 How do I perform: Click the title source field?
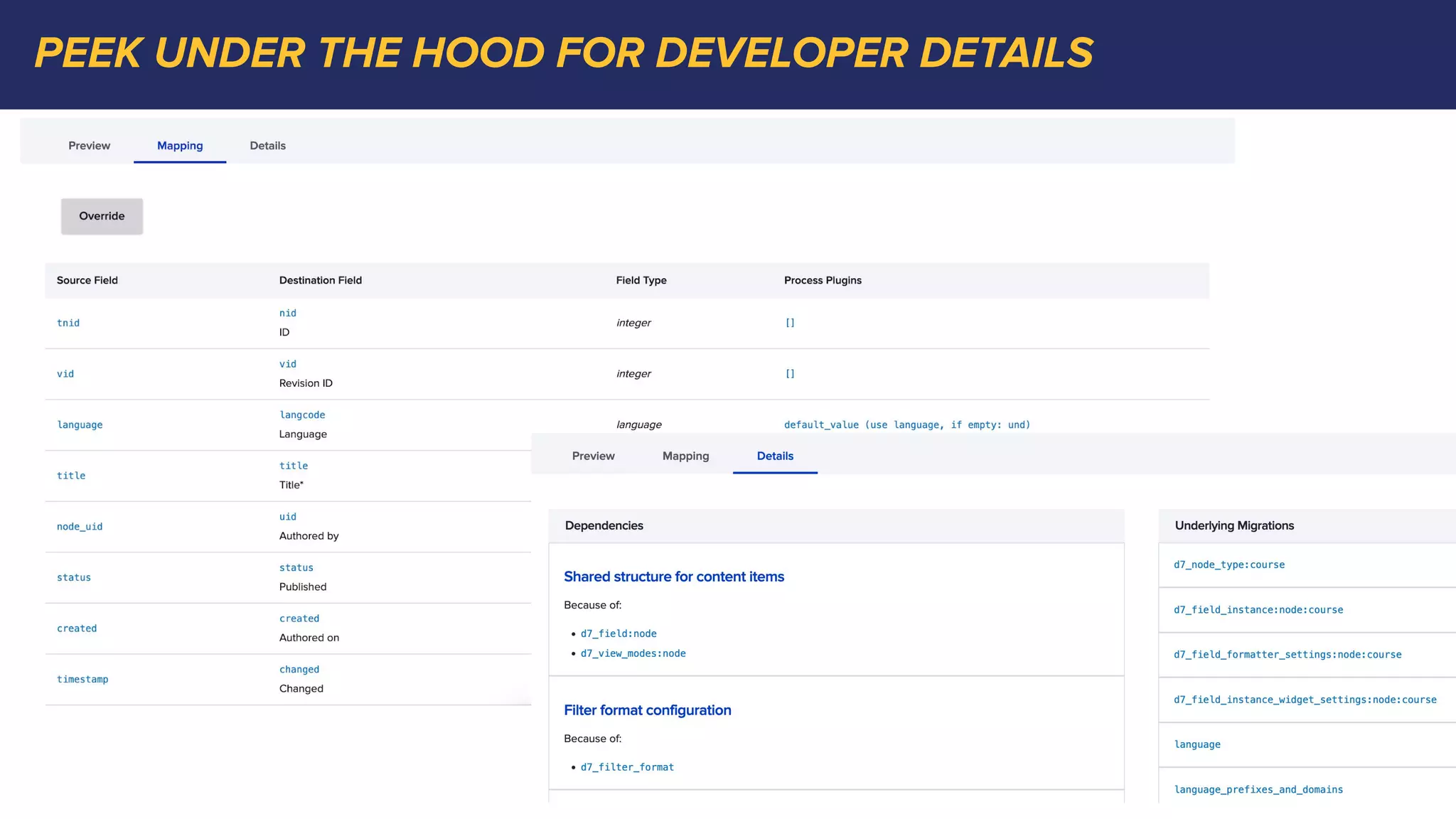coord(71,476)
